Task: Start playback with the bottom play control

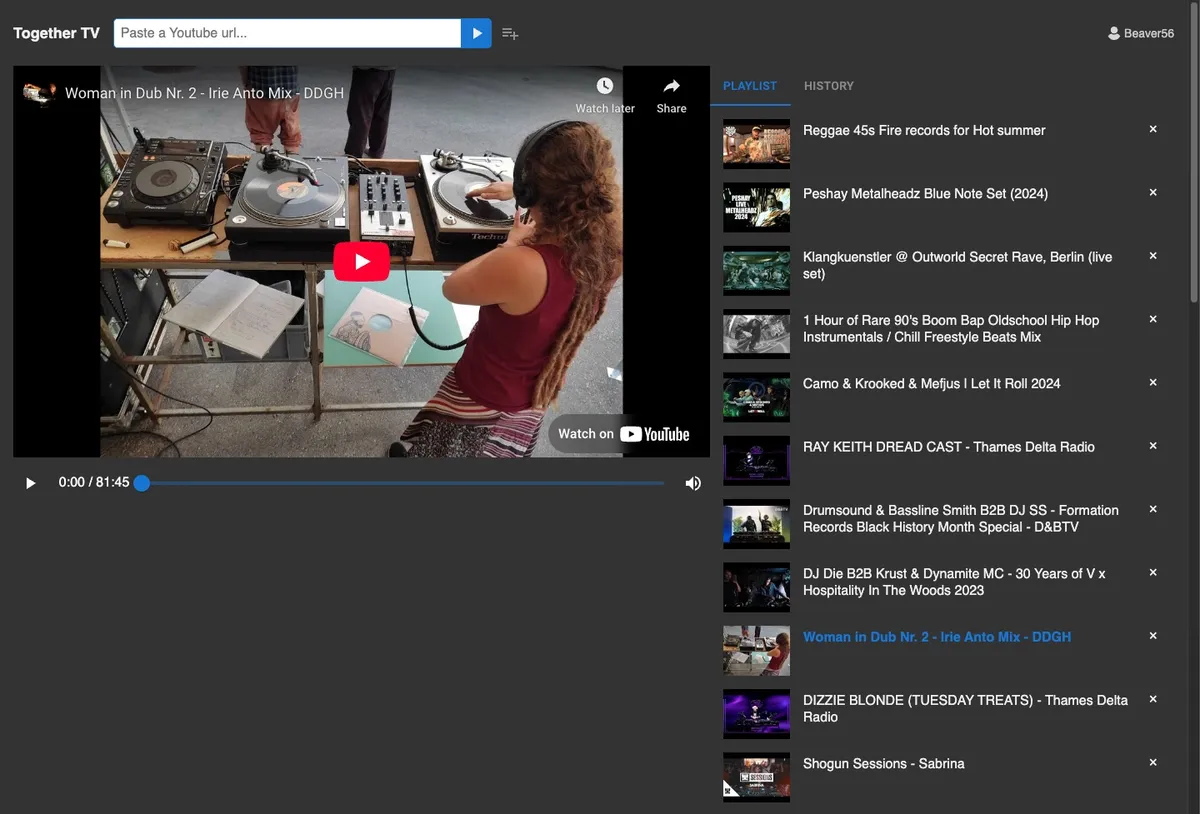Action: pos(30,483)
